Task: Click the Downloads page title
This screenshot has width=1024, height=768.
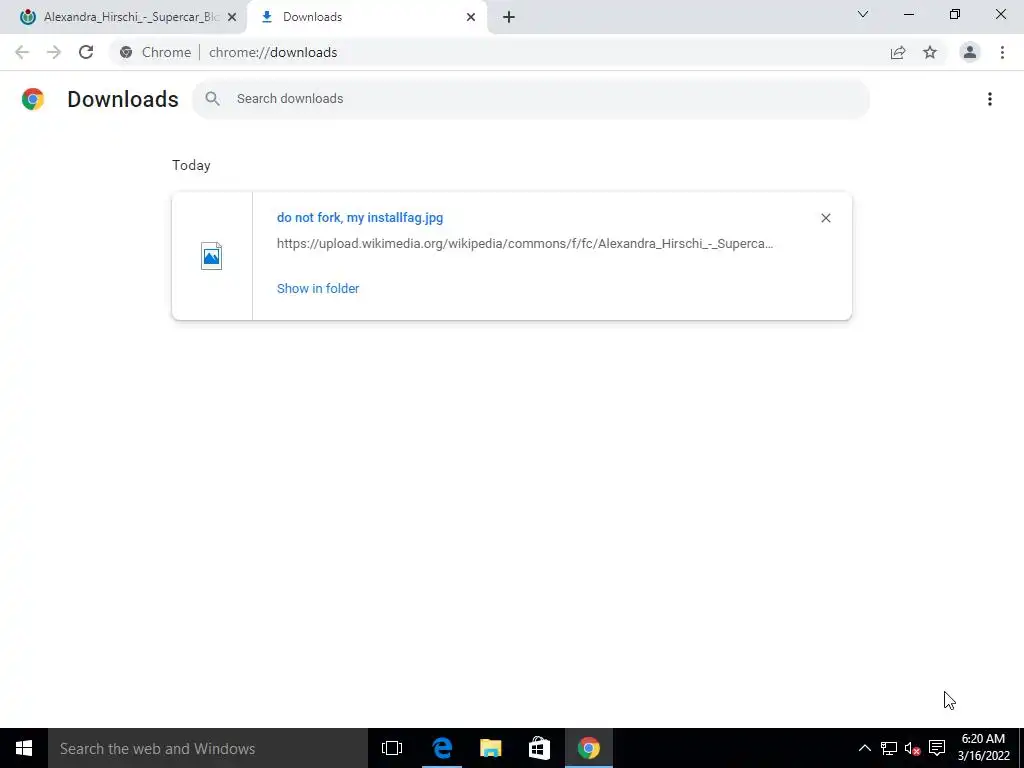Action: point(123,99)
